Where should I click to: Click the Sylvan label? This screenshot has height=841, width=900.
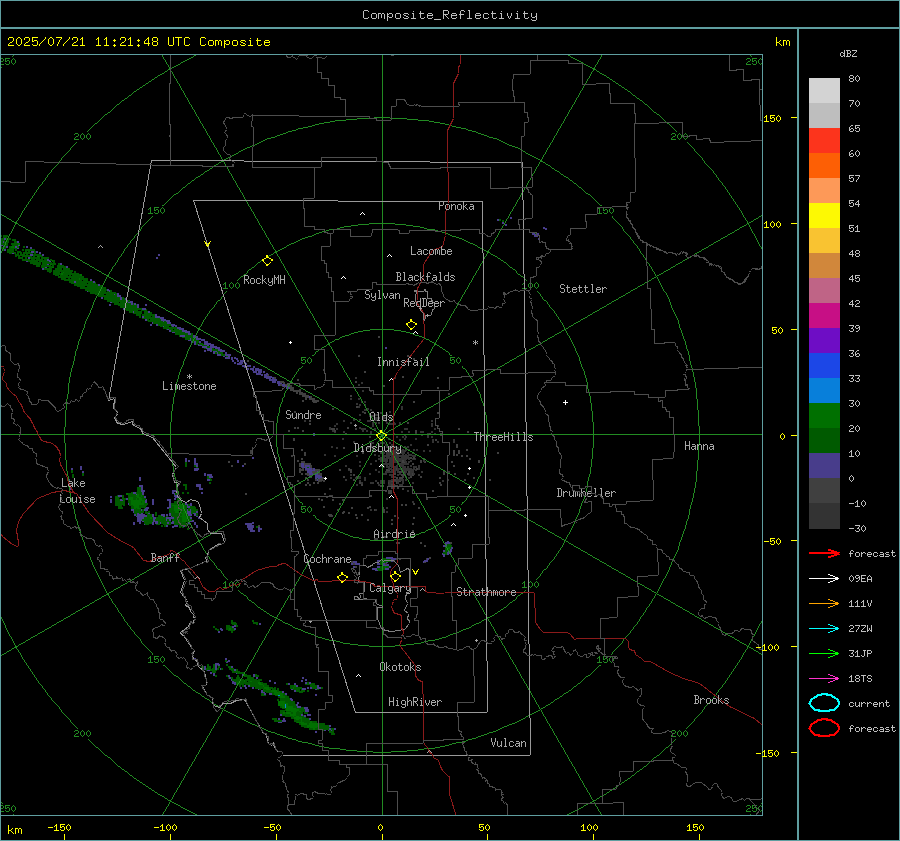[382, 295]
